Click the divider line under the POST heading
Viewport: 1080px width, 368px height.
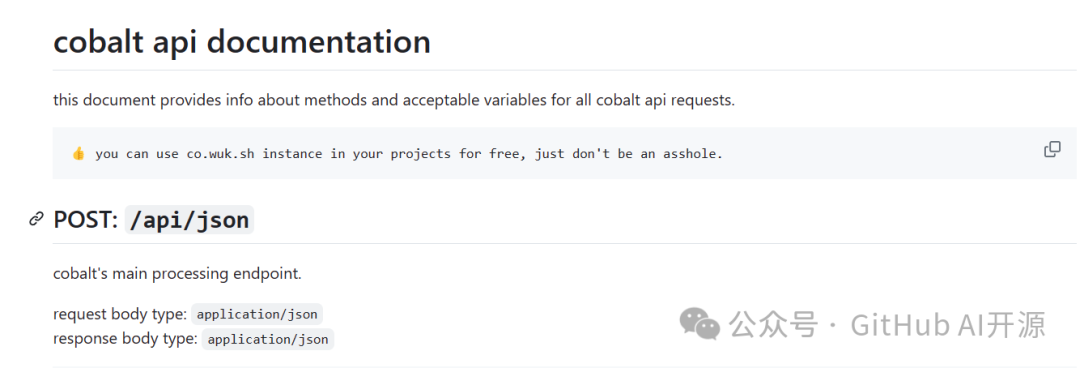tap(565, 243)
